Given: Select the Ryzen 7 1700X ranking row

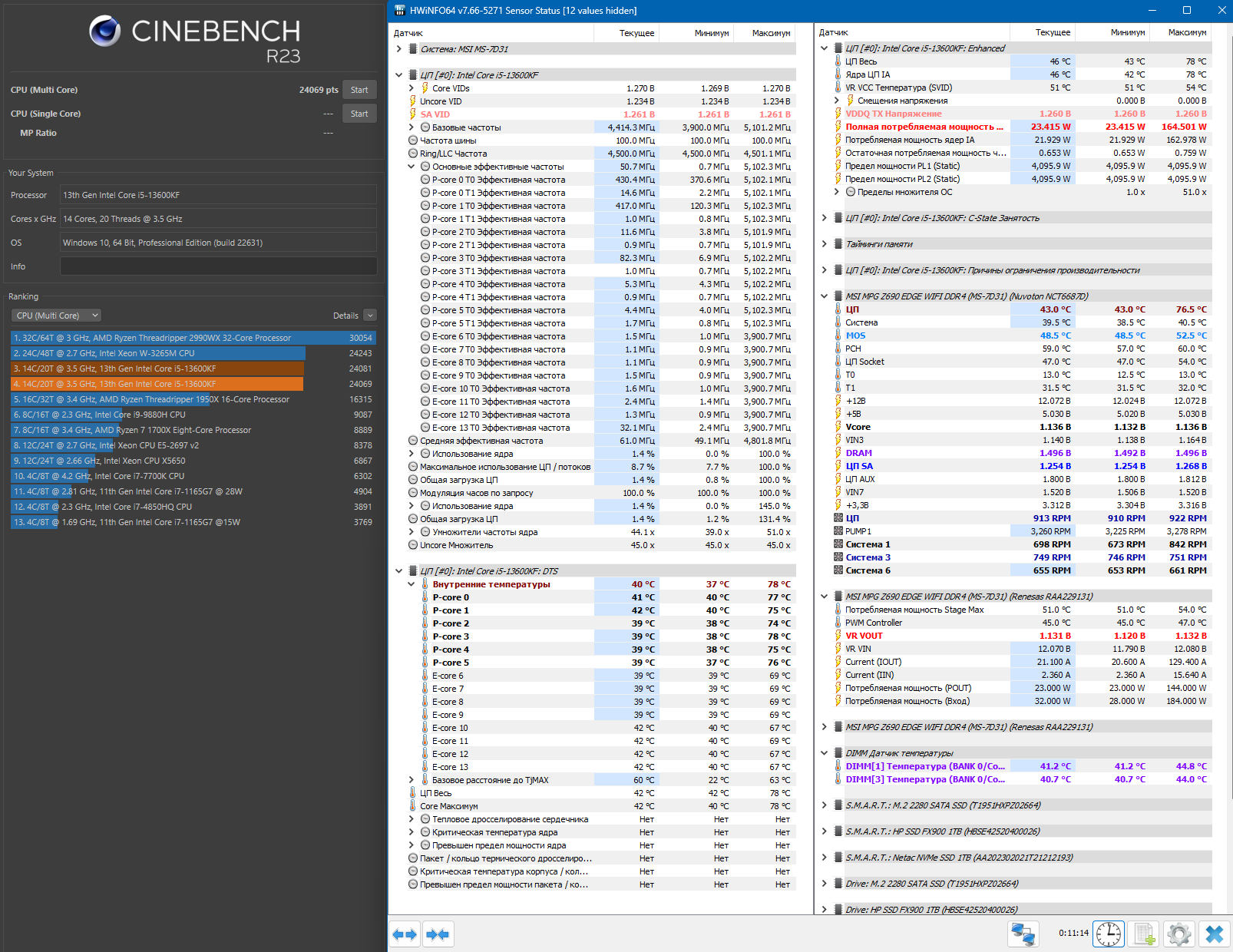Looking at the screenshot, I should (x=193, y=430).
